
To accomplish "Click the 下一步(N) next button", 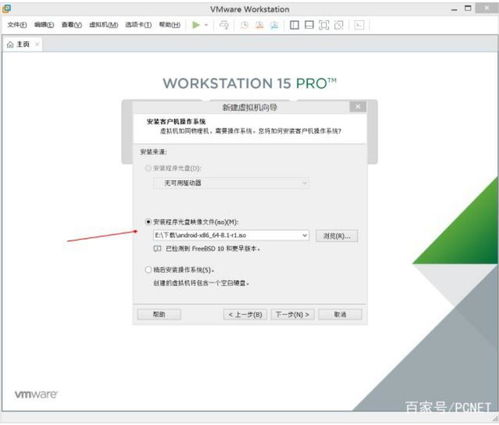I will click(x=293, y=314).
